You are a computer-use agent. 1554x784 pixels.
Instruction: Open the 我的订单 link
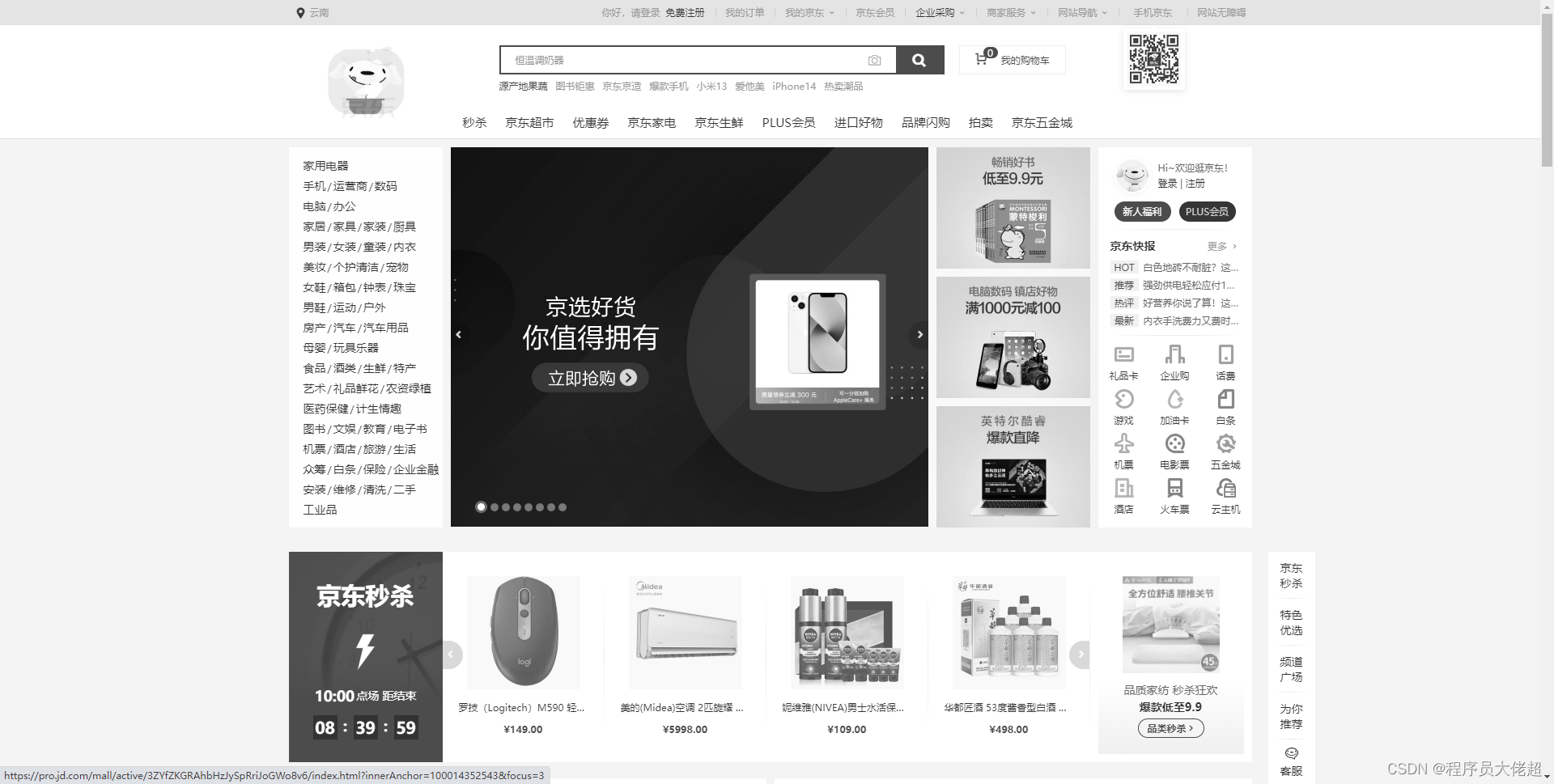745,13
